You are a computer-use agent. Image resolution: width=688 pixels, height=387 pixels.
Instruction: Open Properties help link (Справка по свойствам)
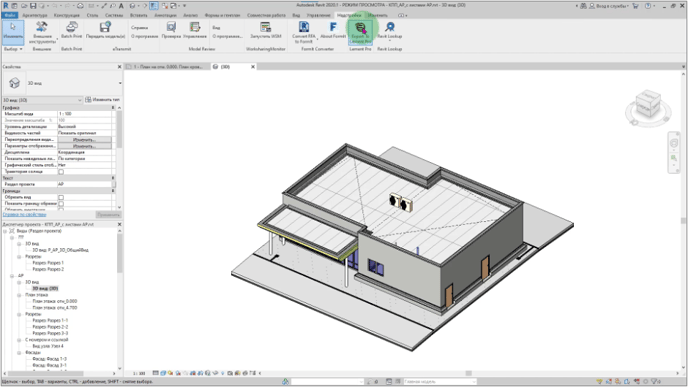(x=25, y=215)
